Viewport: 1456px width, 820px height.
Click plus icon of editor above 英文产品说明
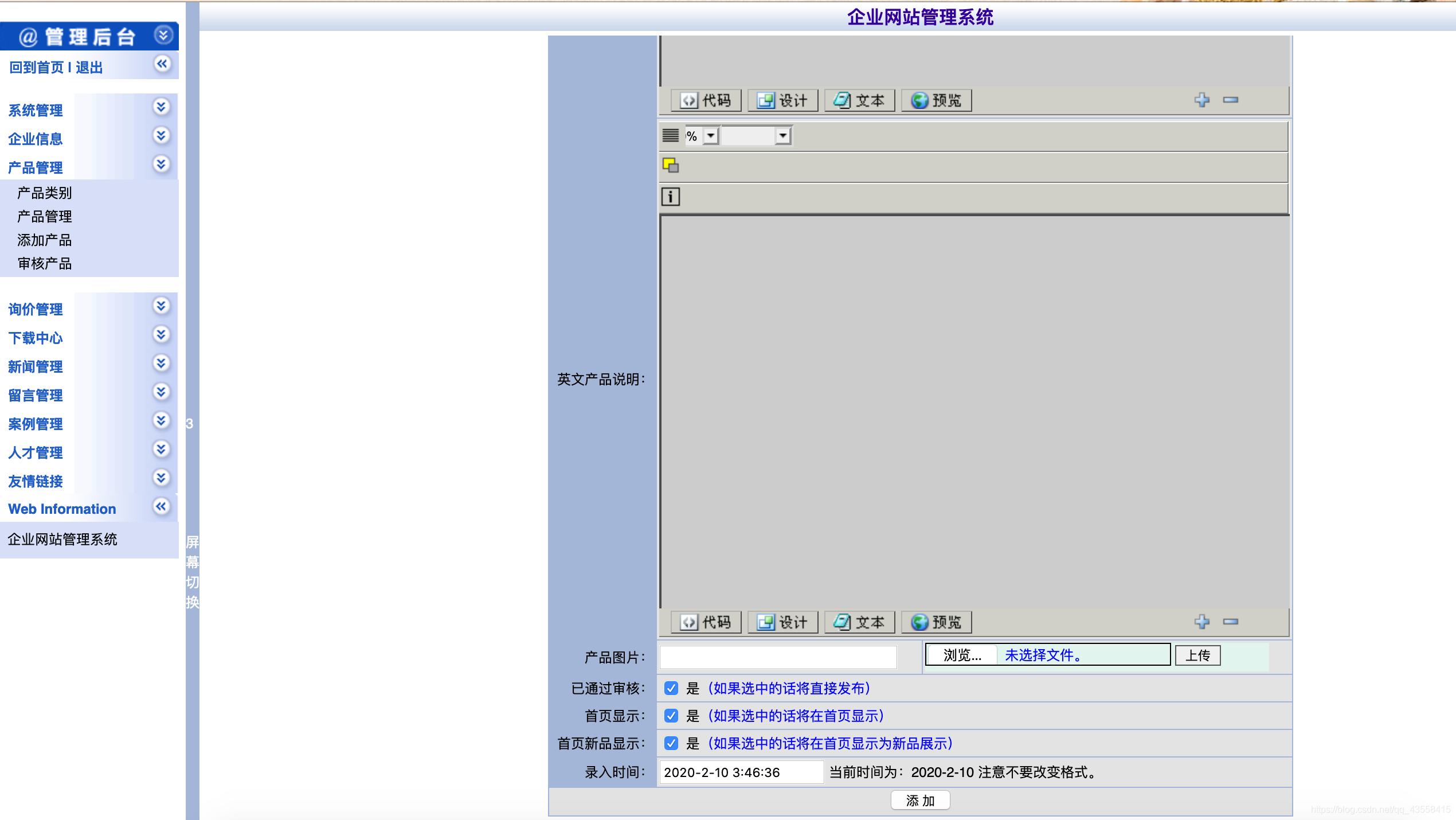1202,100
